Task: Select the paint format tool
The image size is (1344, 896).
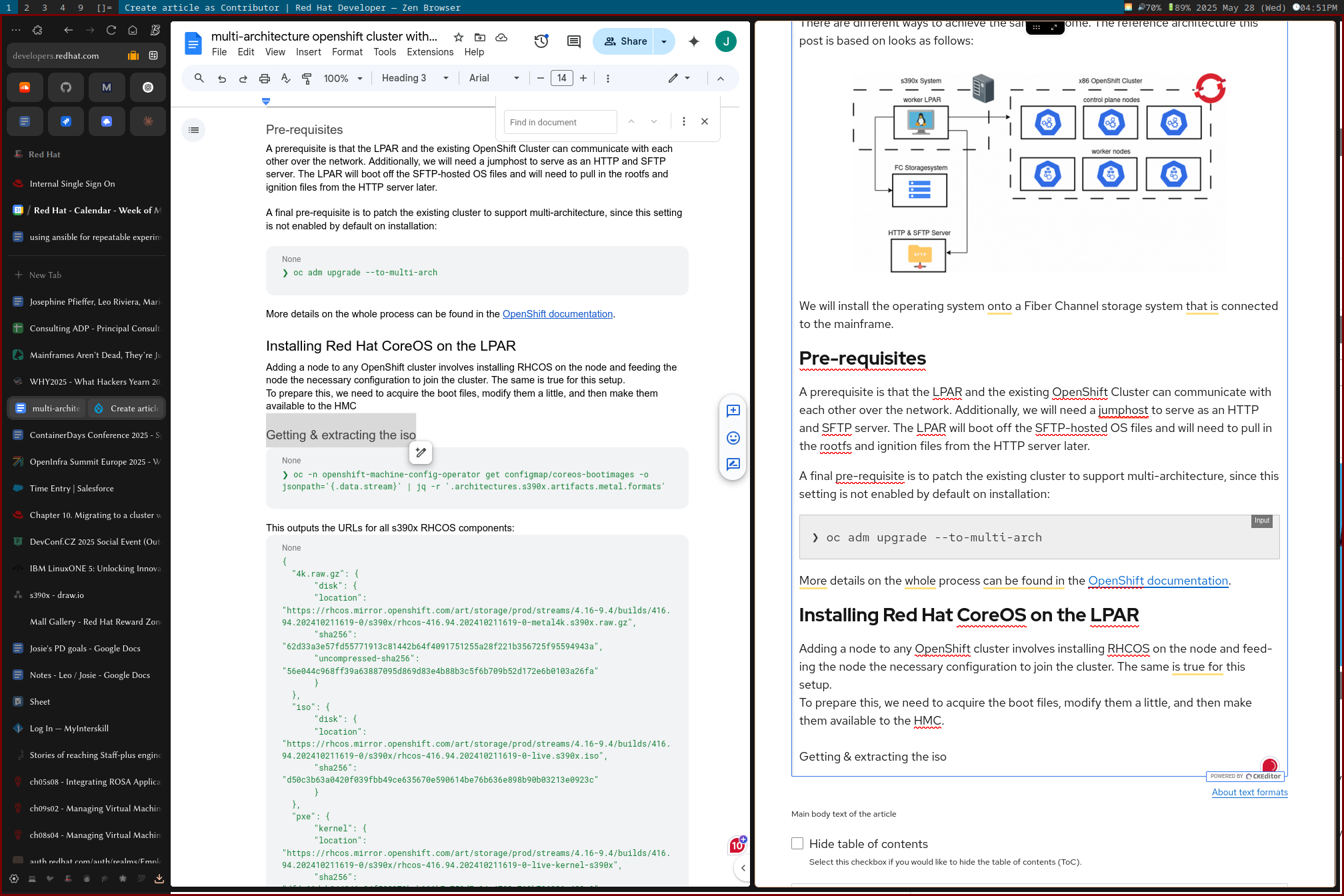Action: (307, 79)
